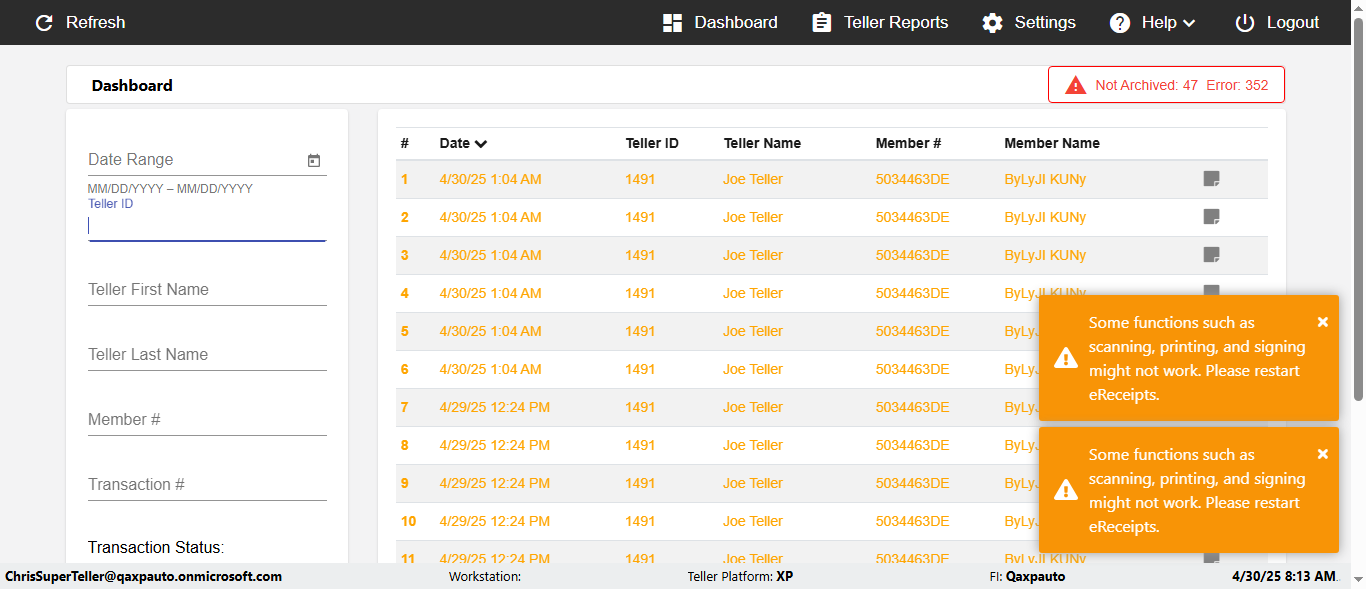Dismiss the first eReceipts warning notification
Screen dimensions: 1366x589
[x=1322, y=322]
